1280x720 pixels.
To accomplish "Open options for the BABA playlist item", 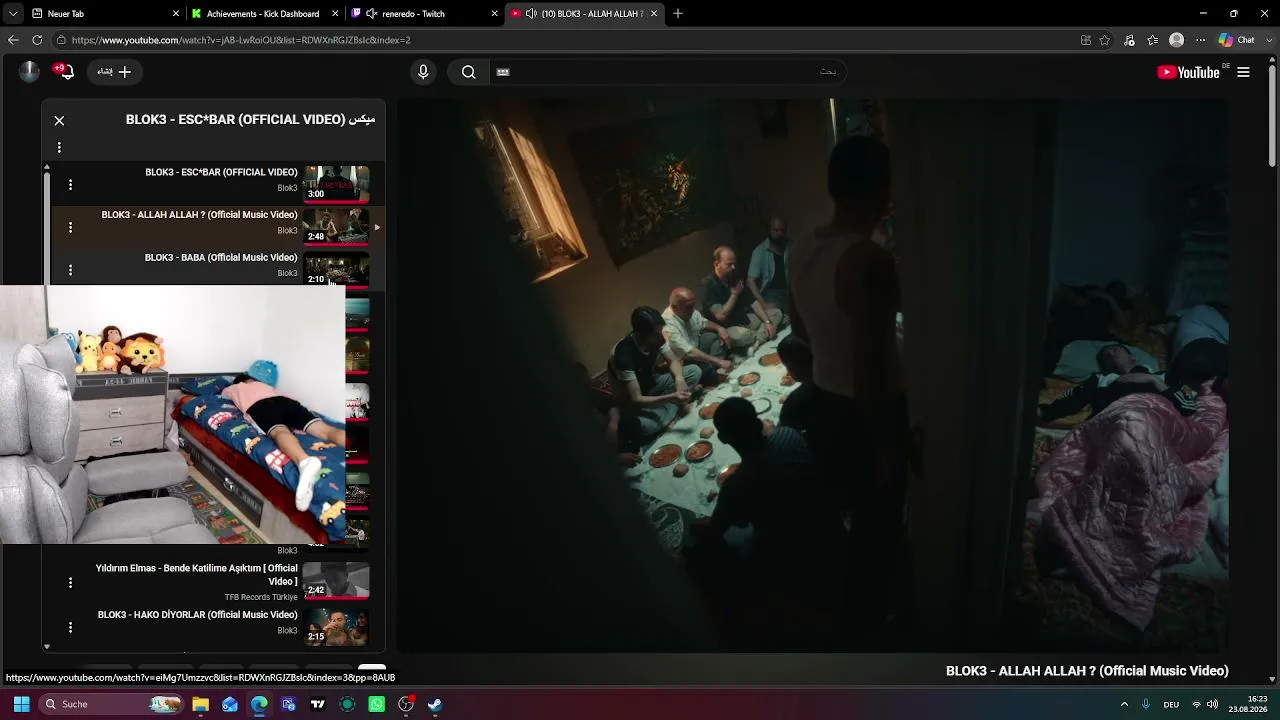I will [70, 269].
